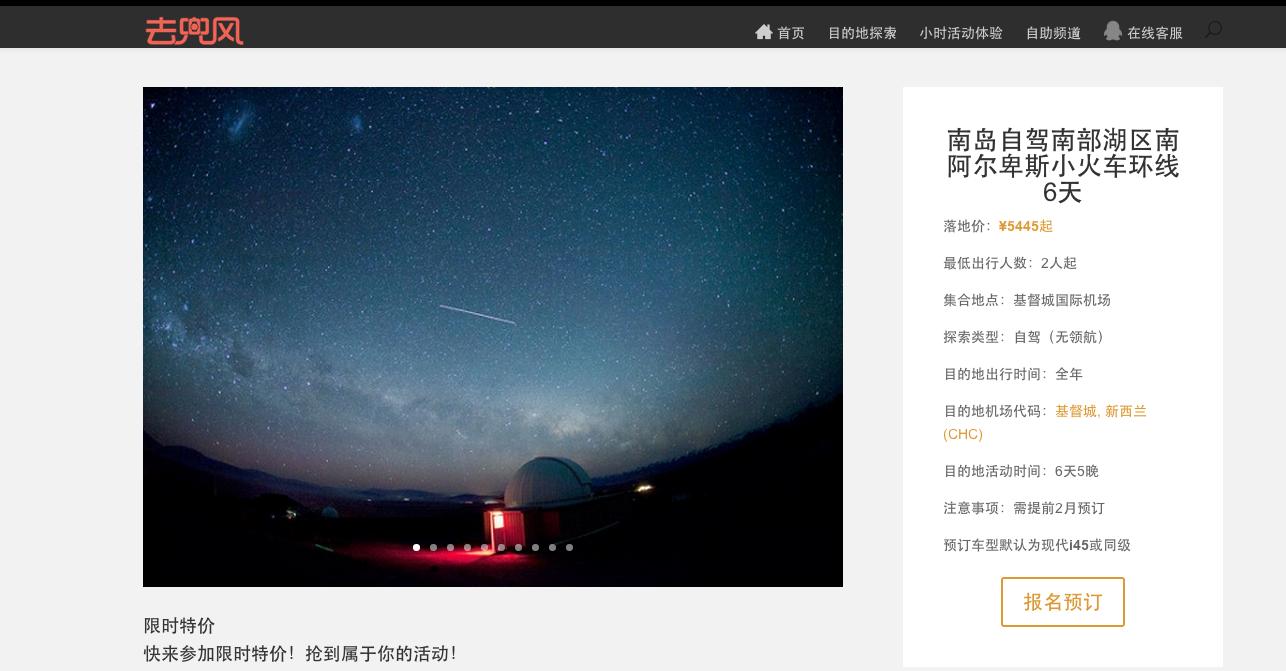
Task: Follow the 基督城, 新西兰 (CHC) airport link
Action: pyautogui.click(x=1045, y=422)
